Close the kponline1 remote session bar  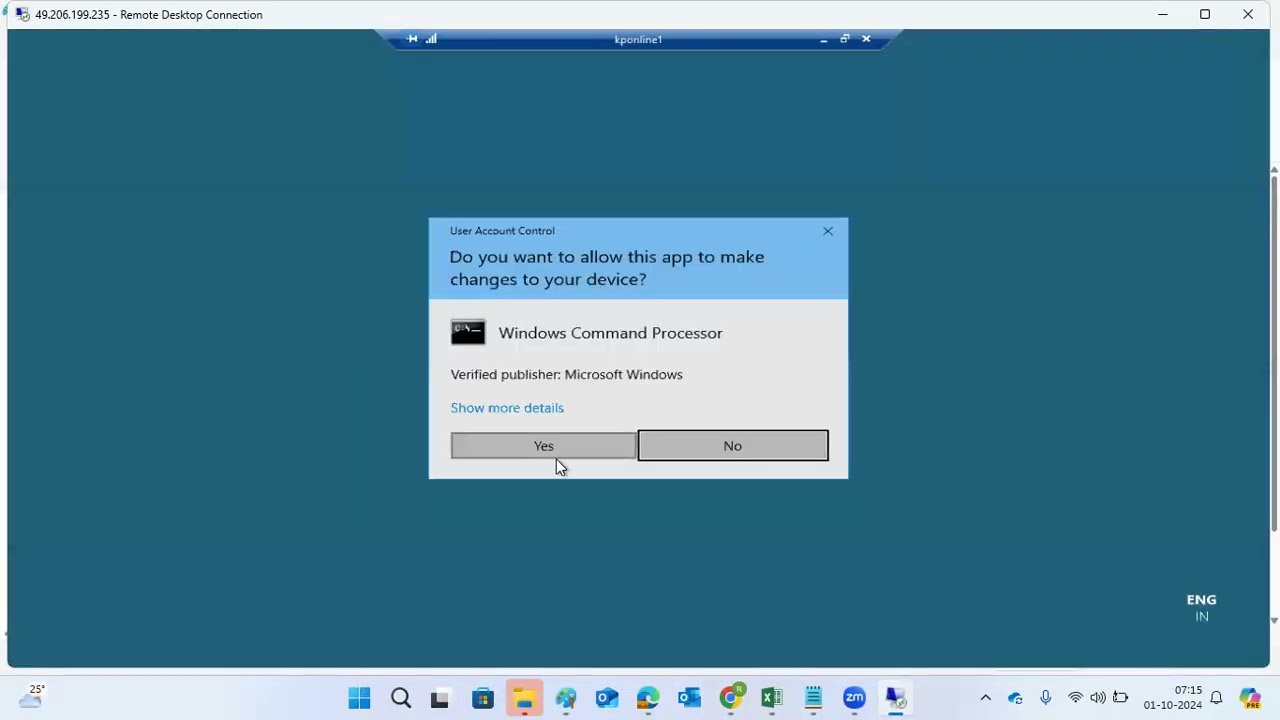tap(866, 39)
